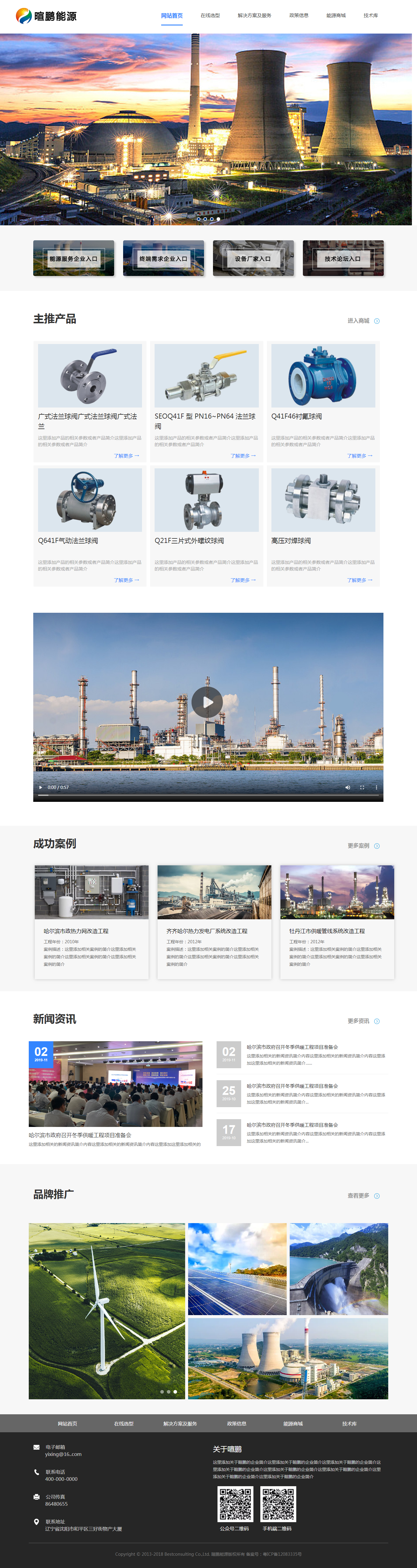
Task: Click the video progress bar
Action: coord(208,795)
